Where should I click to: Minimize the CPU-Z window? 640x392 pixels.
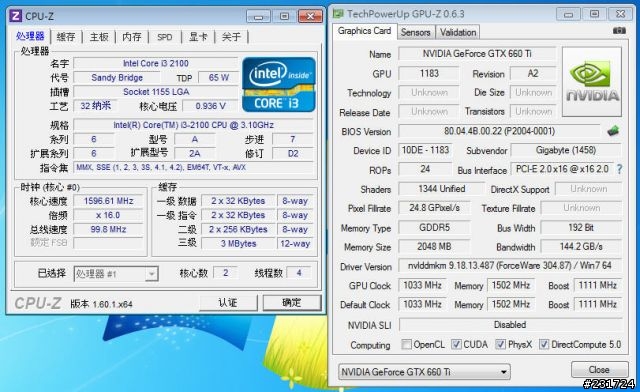point(258,16)
